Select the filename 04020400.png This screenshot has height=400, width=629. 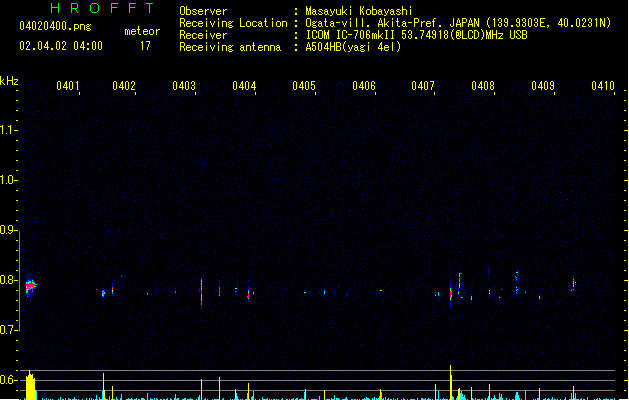coord(55,26)
